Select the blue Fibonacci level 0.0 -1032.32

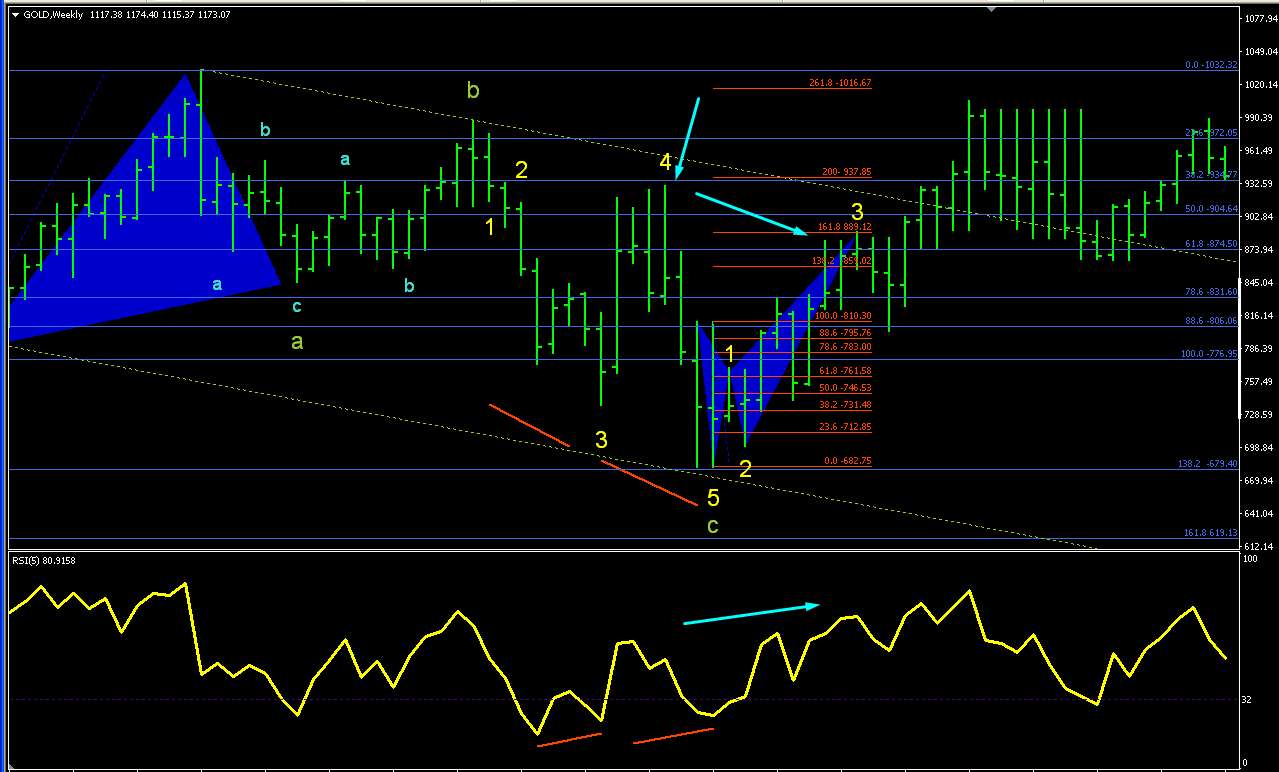pos(1211,65)
